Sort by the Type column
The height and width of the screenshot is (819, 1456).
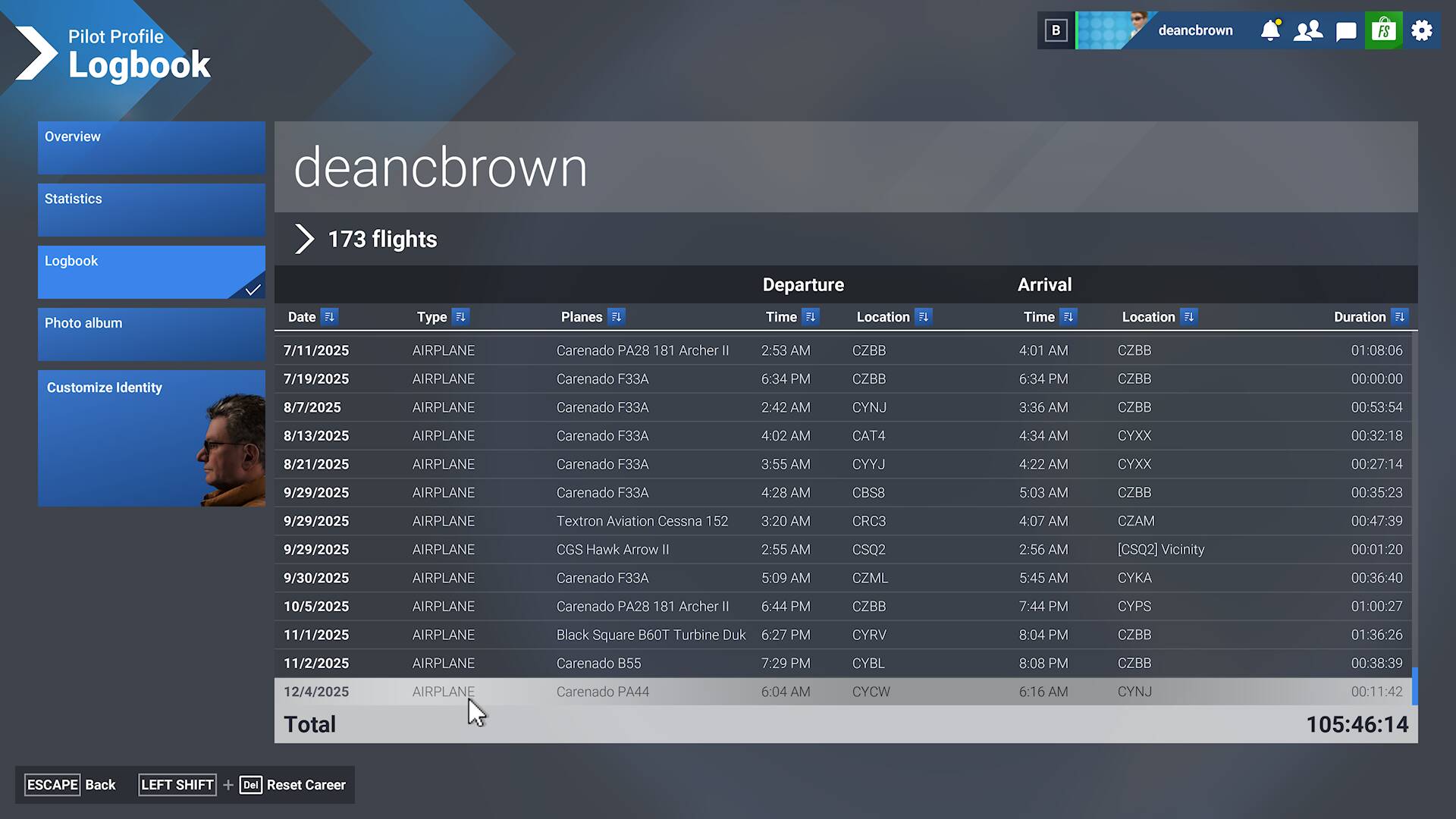click(x=460, y=317)
